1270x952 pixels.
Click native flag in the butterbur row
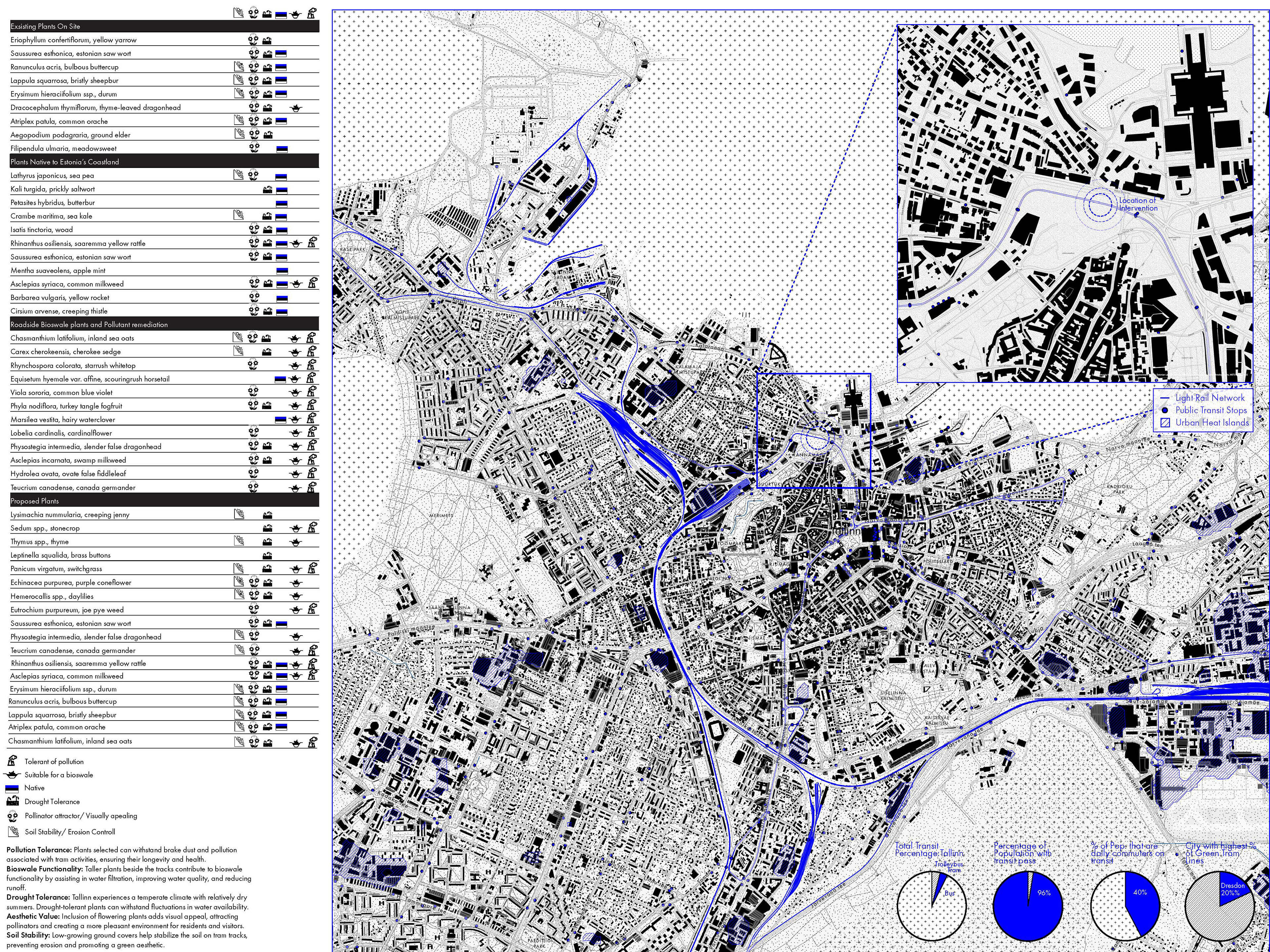(x=281, y=203)
